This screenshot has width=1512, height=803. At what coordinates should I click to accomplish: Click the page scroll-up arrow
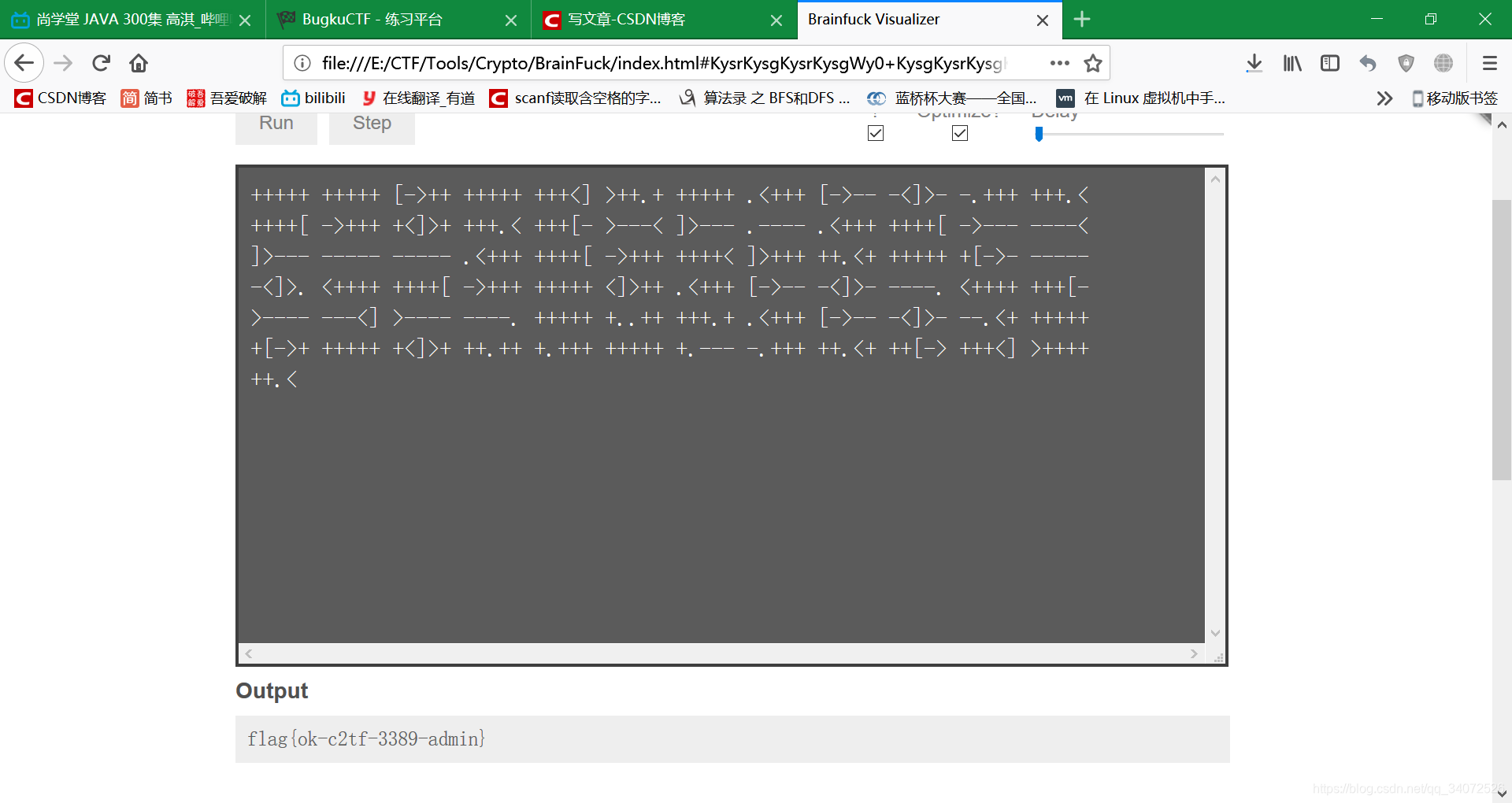pos(1502,124)
